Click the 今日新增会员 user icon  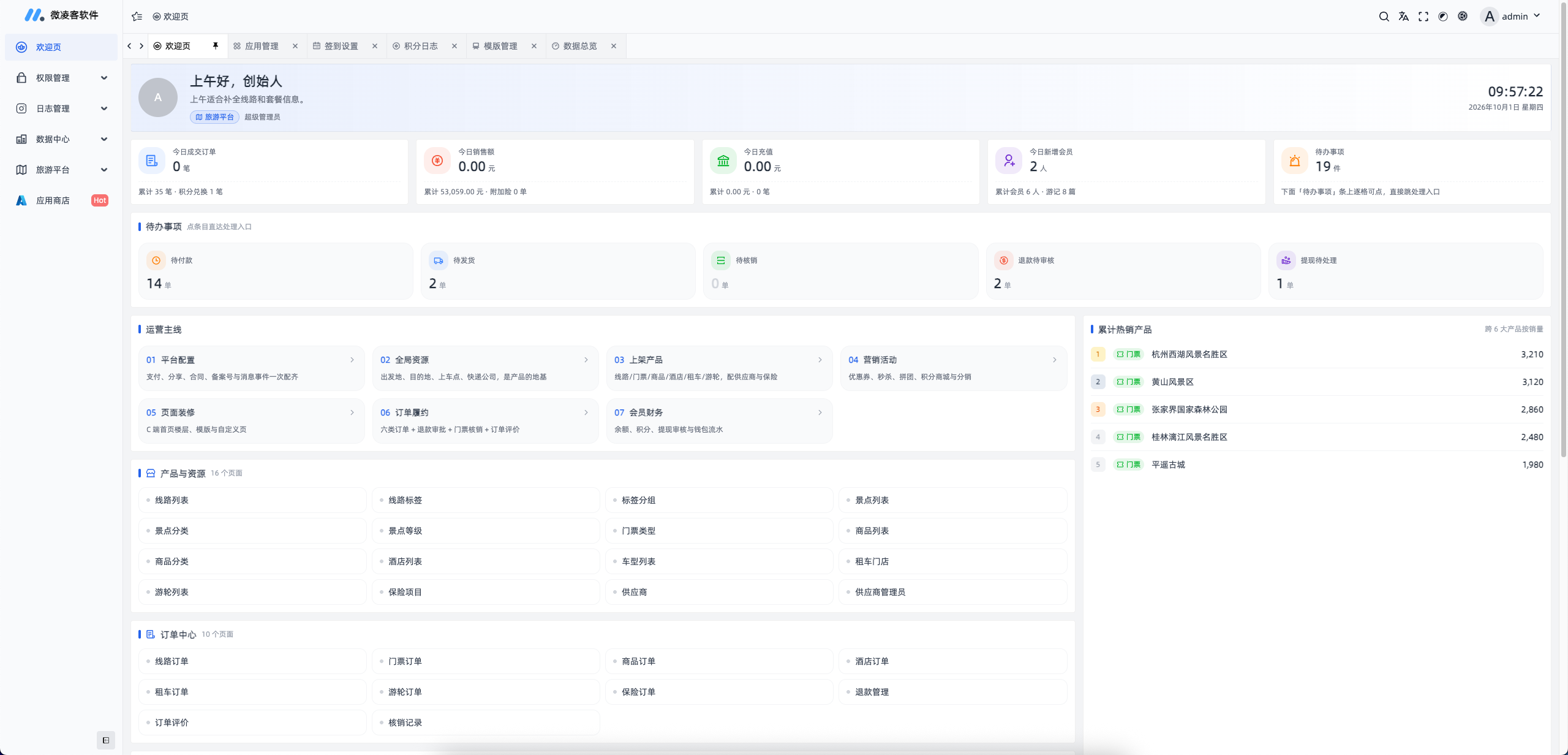tap(1009, 161)
